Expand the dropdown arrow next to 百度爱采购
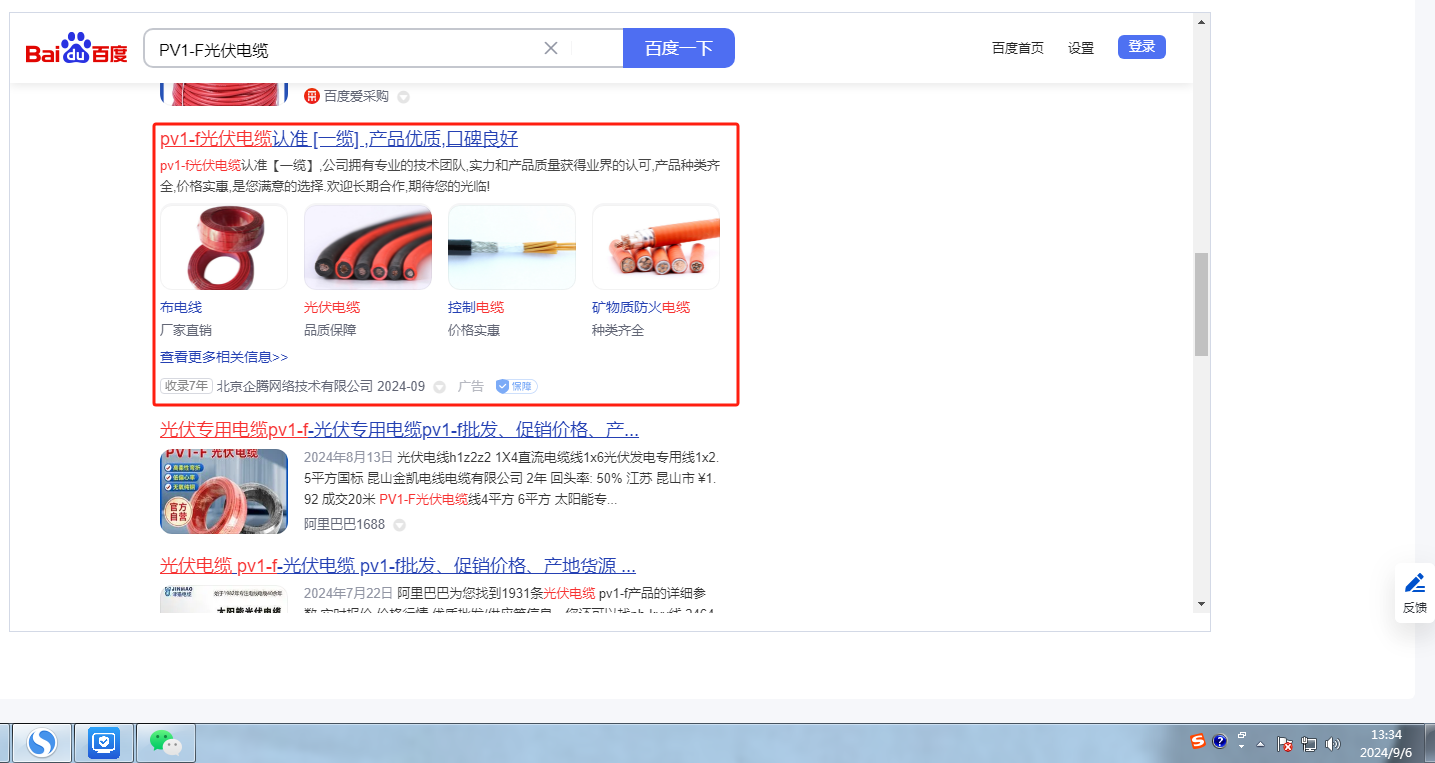This screenshot has width=1435, height=763. pos(403,97)
